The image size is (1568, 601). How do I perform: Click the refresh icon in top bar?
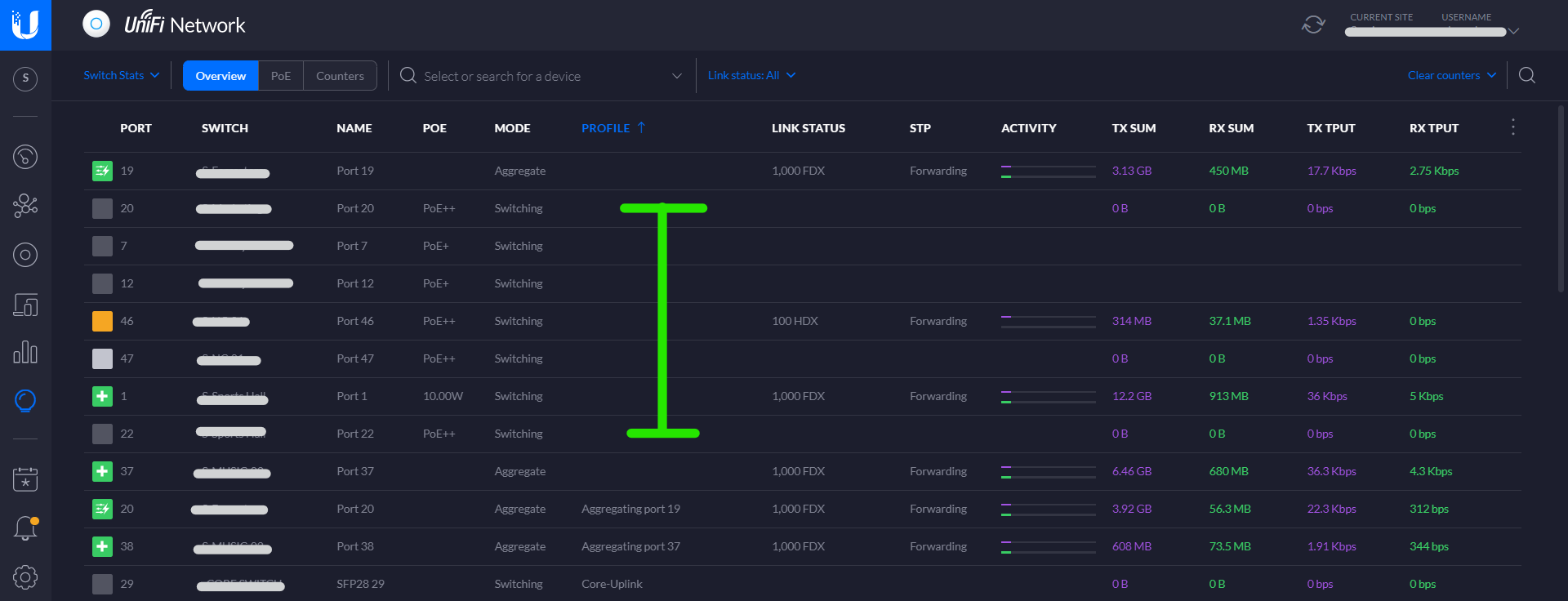click(1313, 24)
